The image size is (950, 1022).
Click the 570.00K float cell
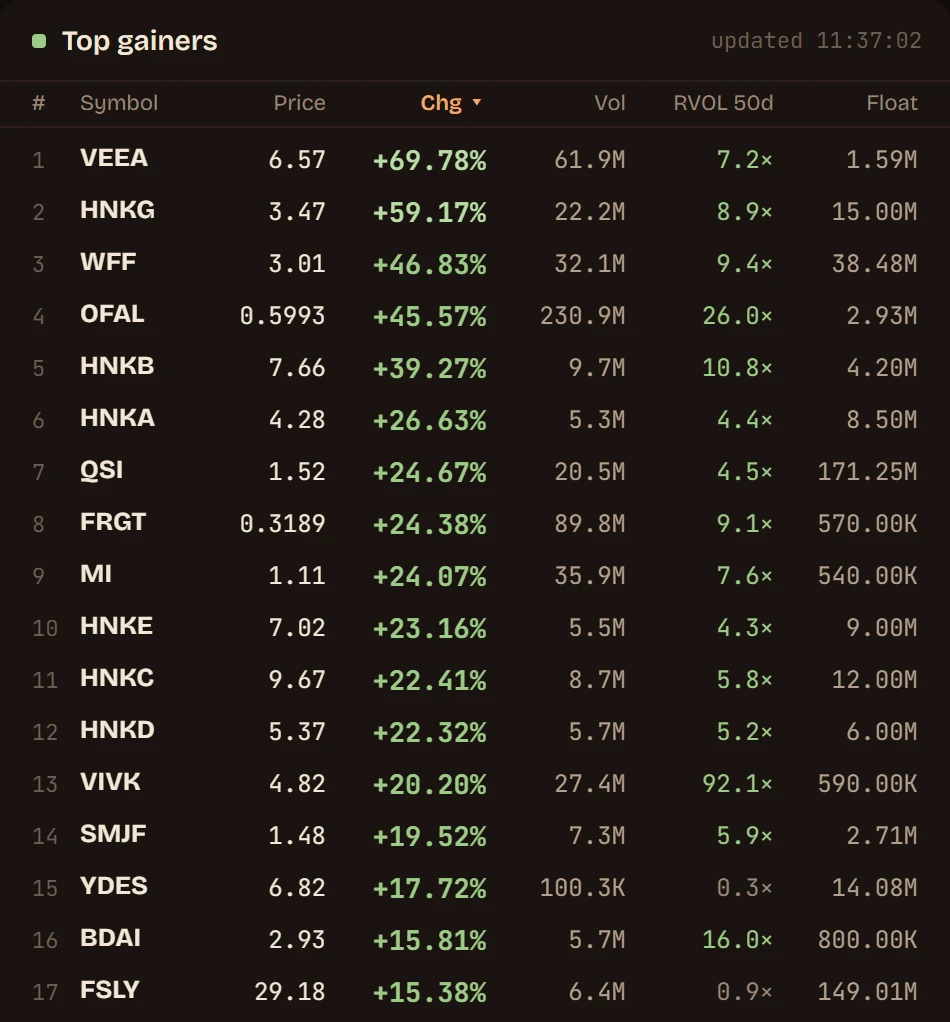pyautogui.click(x=867, y=524)
